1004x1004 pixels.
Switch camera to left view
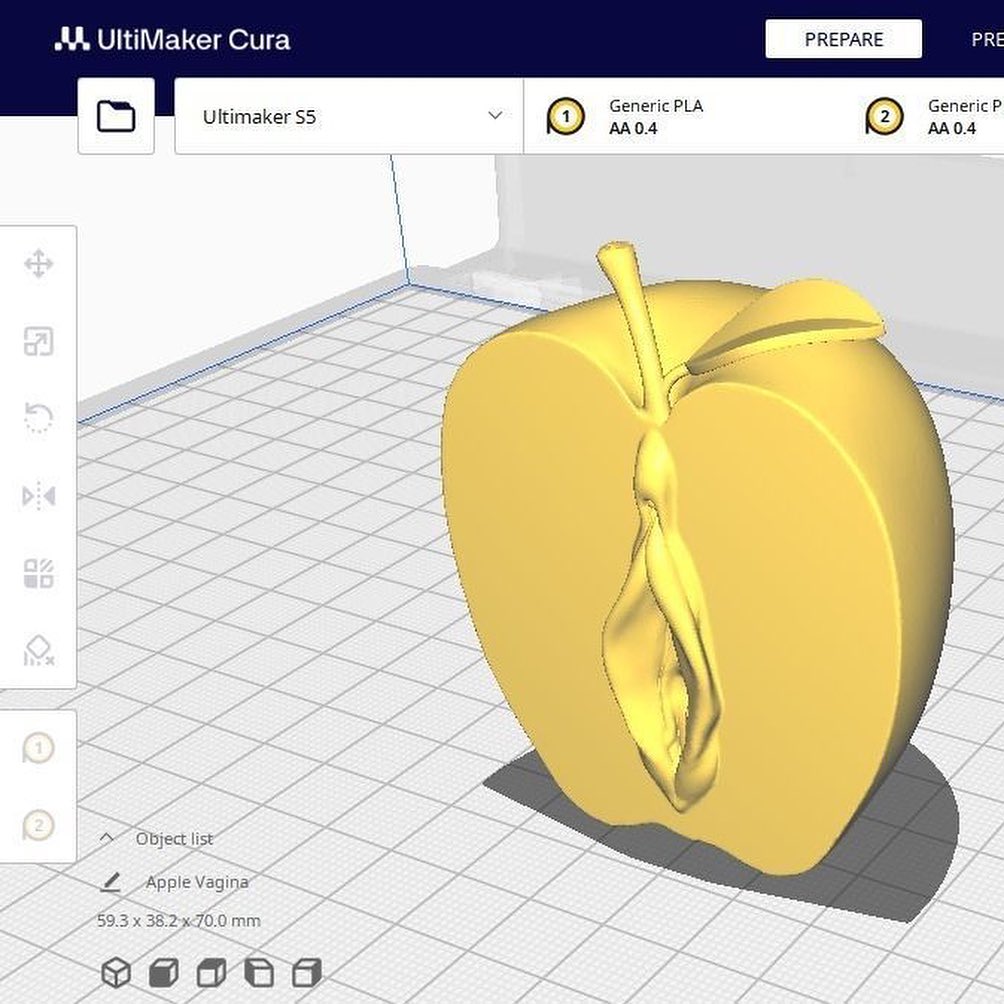[259, 972]
